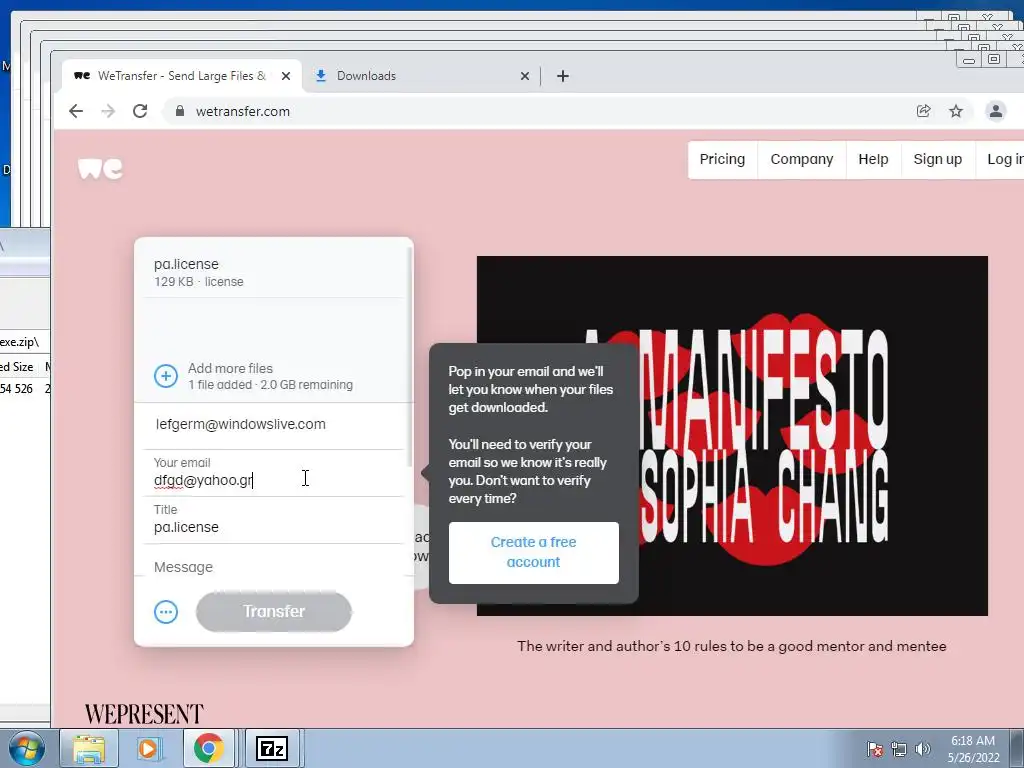Open Action Center flag in system tray
Viewport: 1024px width, 768px height.
[x=874, y=748]
